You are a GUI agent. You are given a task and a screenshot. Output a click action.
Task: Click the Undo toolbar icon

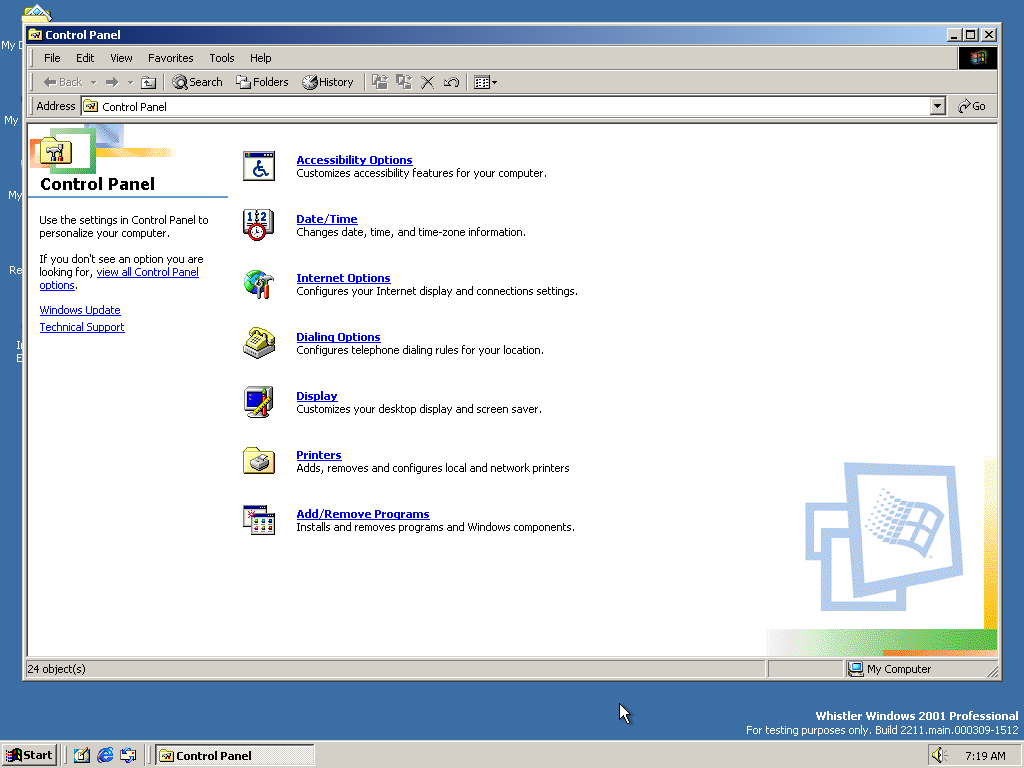click(x=451, y=82)
